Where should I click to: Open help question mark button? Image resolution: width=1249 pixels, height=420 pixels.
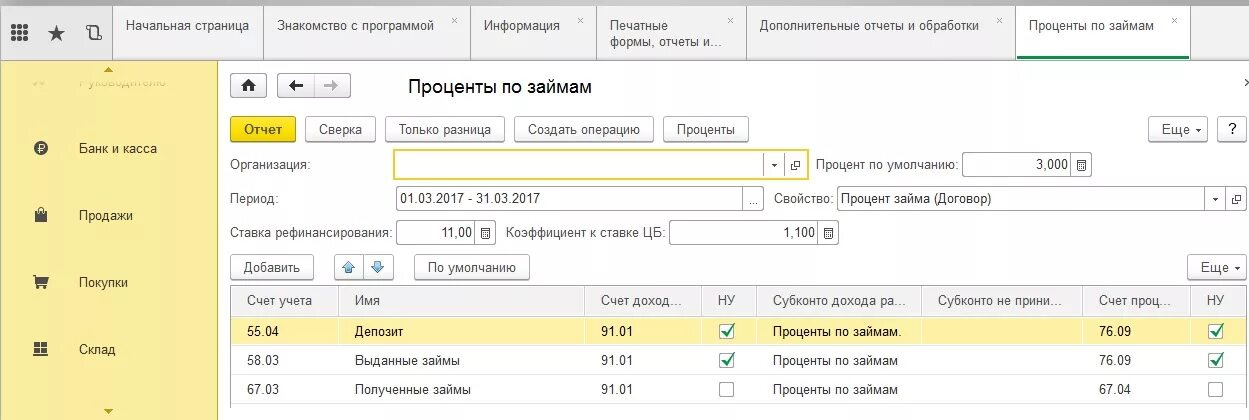[x=1230, y=129]
